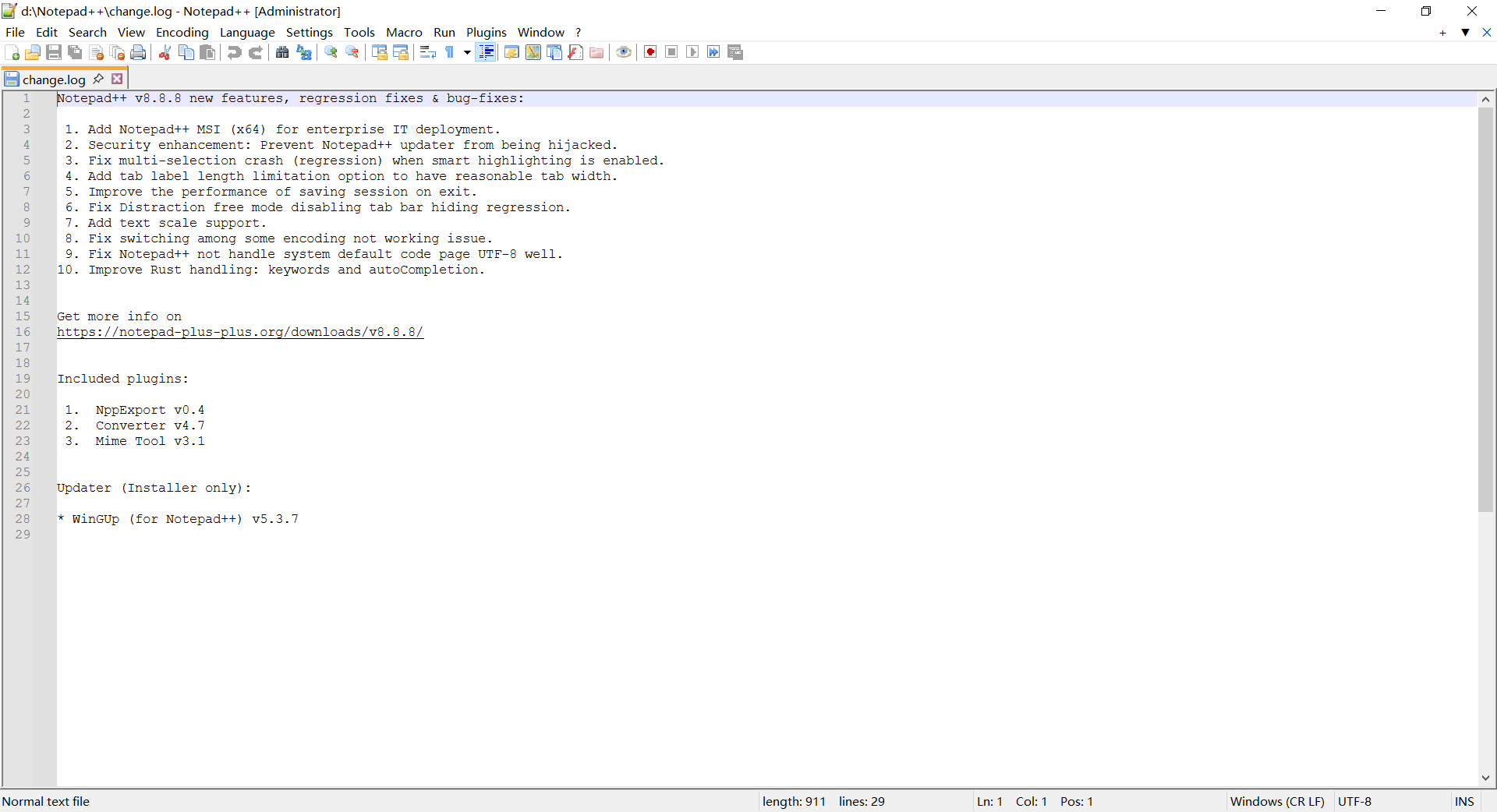The image size is (1497, 812).
Task: Click the vertical scrollbar up arrow
Action: pos(1485,99)
